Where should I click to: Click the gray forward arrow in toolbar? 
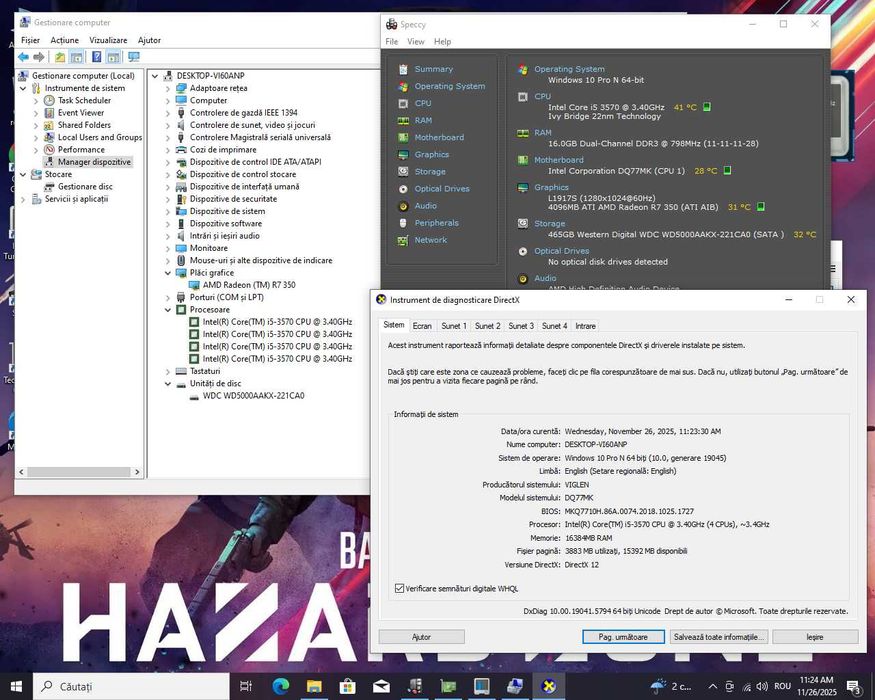[x=39, y=57]
